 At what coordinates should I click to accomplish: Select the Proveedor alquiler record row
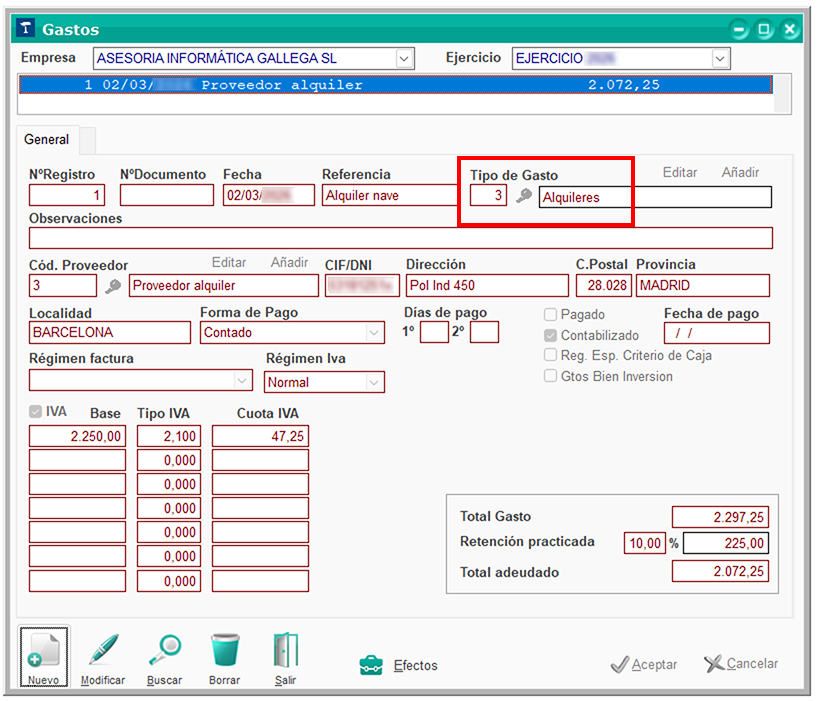(396, 86)
